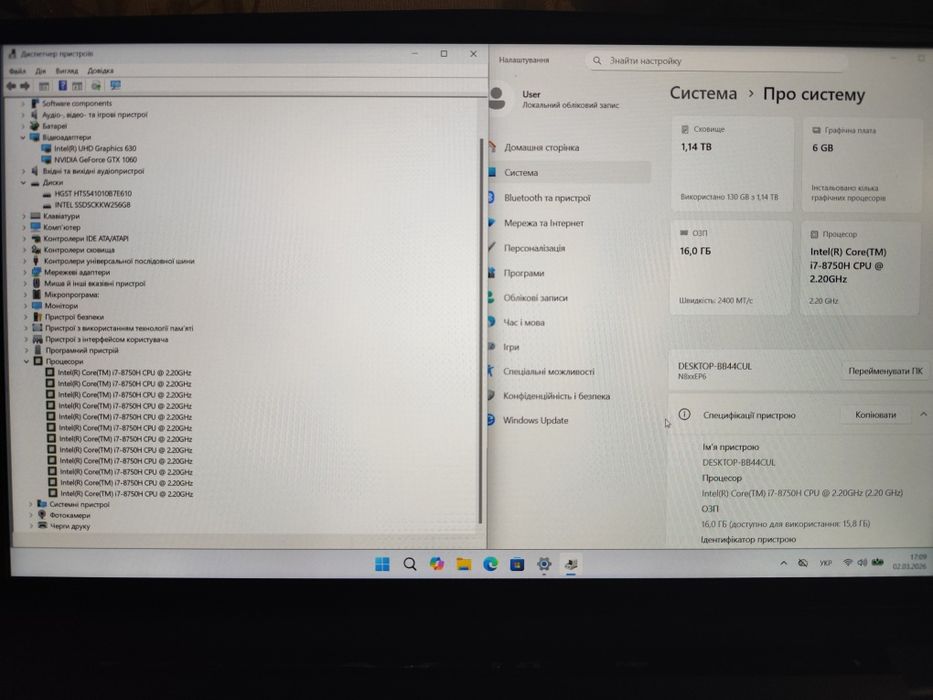The height and width of the screenshot is (700, 933).
Task: Open the Дія menu
Action: click(x=40, y=71)
